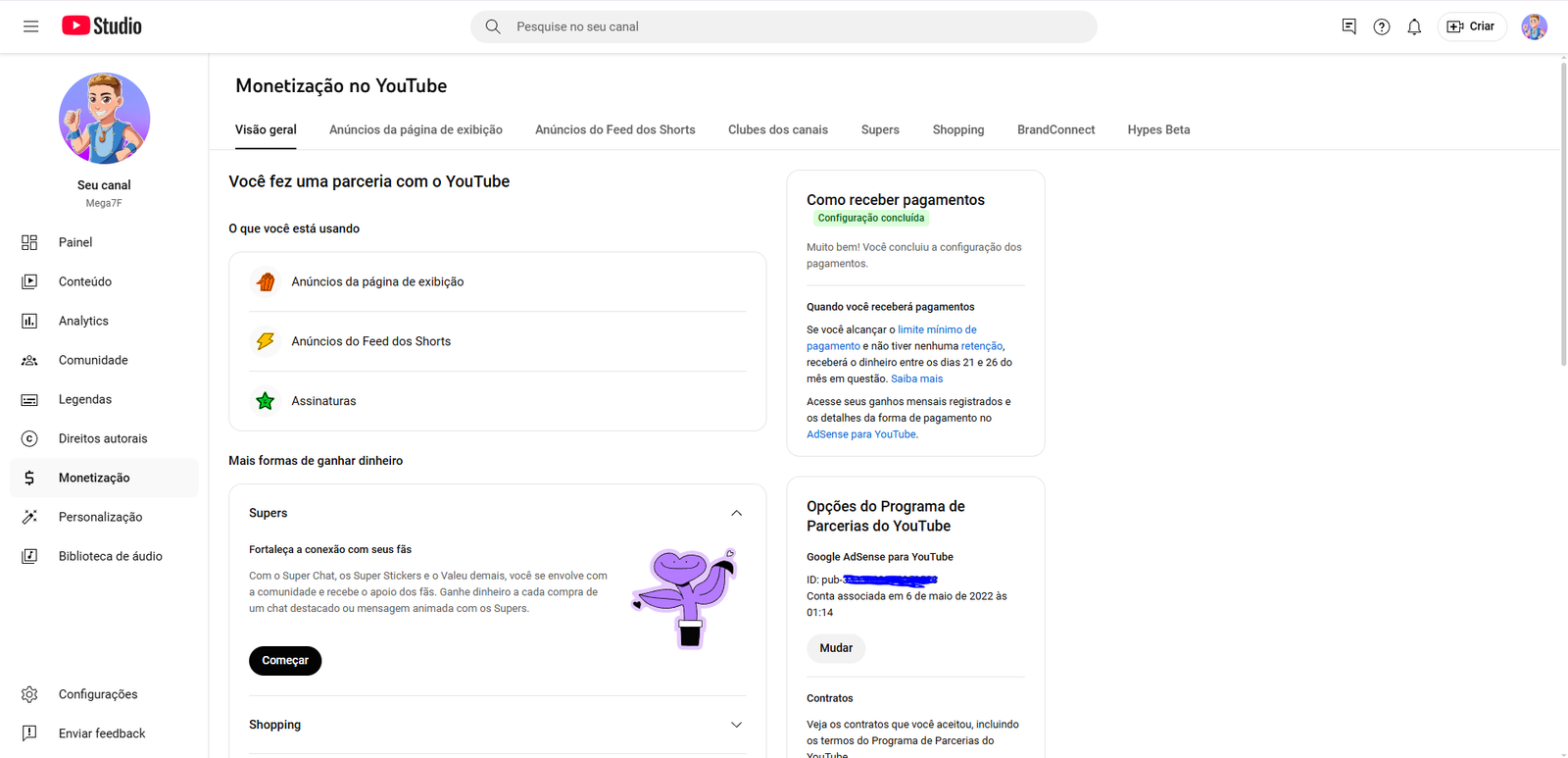Go to Conteúdo in sidebar
Viewport: 1568px width, 758px height.
(x=104, y=281)
